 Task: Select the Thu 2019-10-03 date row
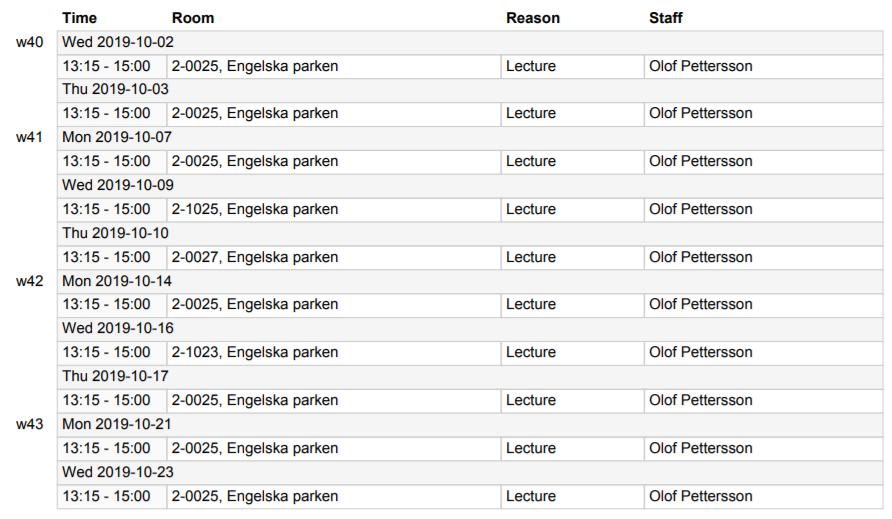point(470,90)
